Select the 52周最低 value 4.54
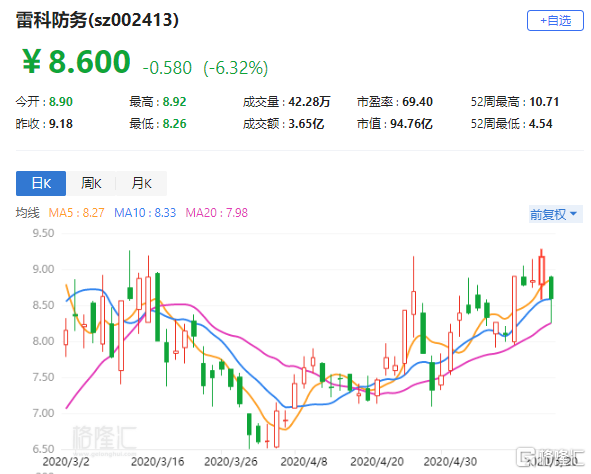 click(x=540, y=124)
